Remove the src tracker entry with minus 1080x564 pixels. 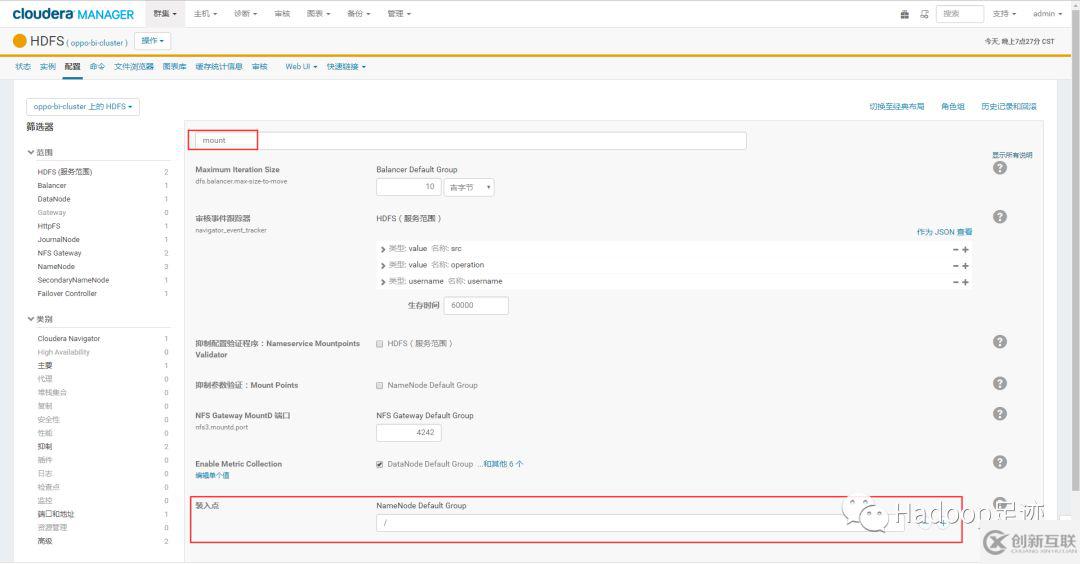pos(955,249)
